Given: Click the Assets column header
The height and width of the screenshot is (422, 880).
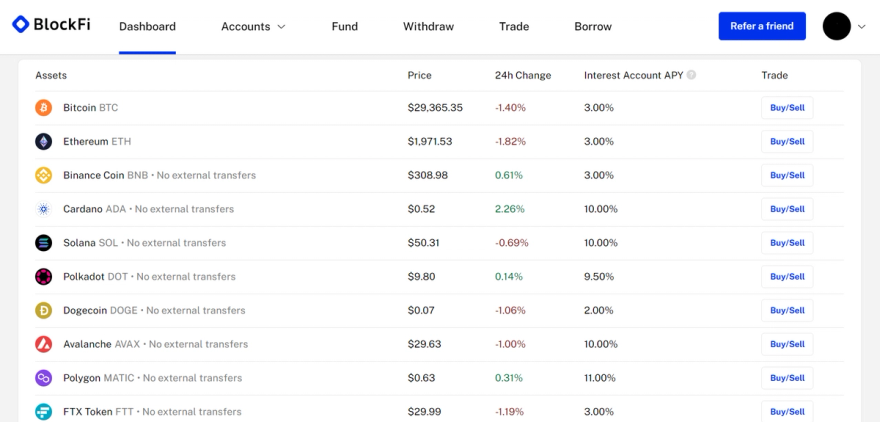Looking at the screenshot, I should [51, 75].
